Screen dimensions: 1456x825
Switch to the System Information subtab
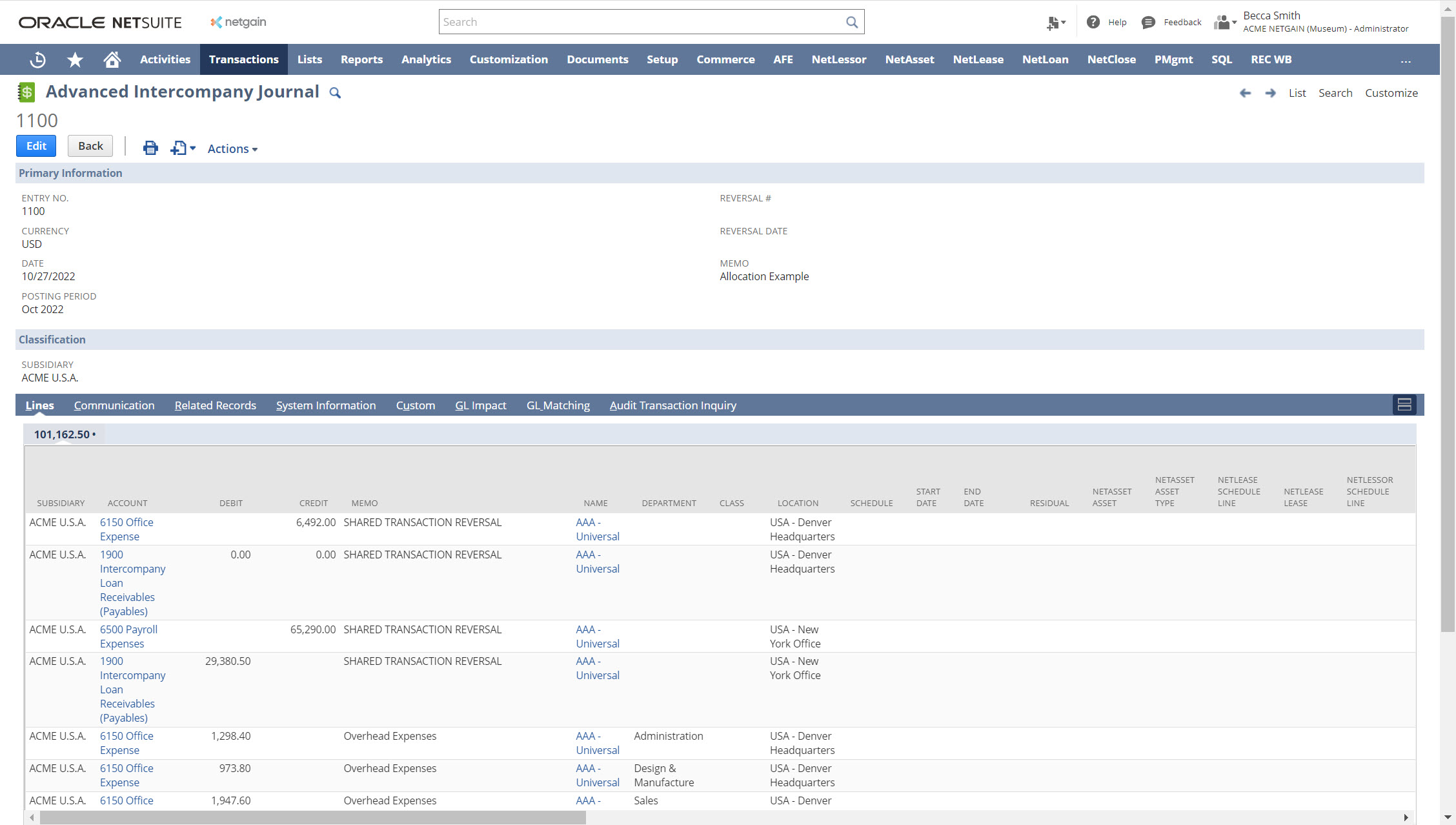[x=326, y=405]
